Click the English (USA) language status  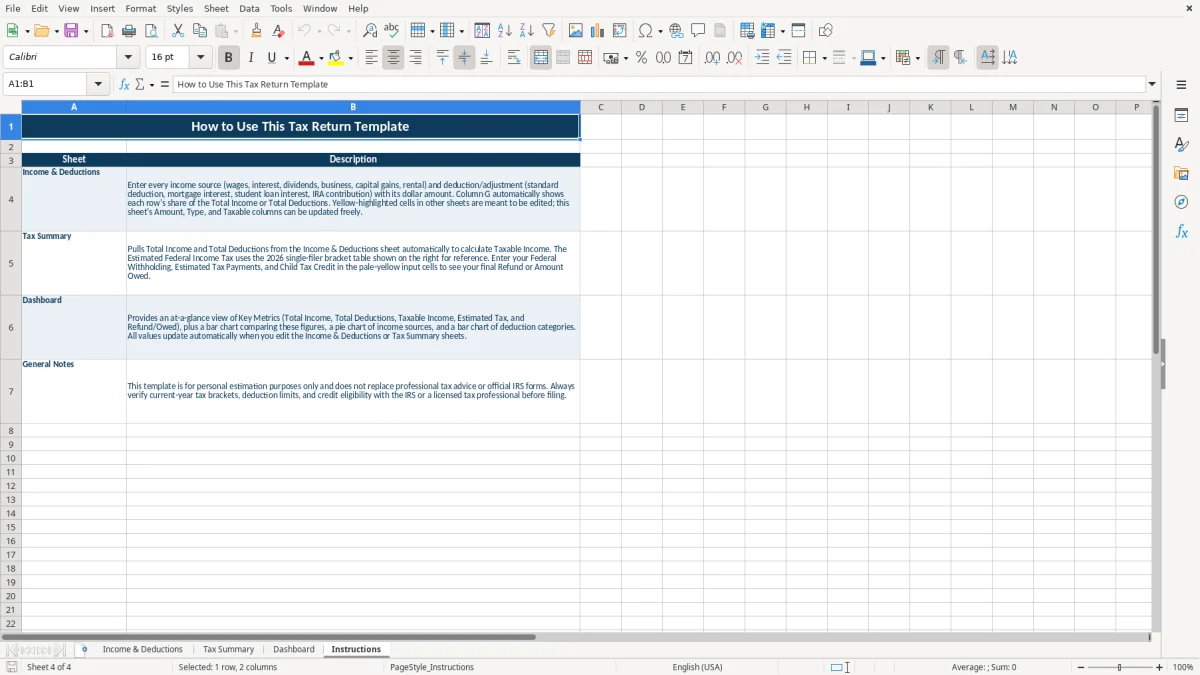click(x=697, y=667)
